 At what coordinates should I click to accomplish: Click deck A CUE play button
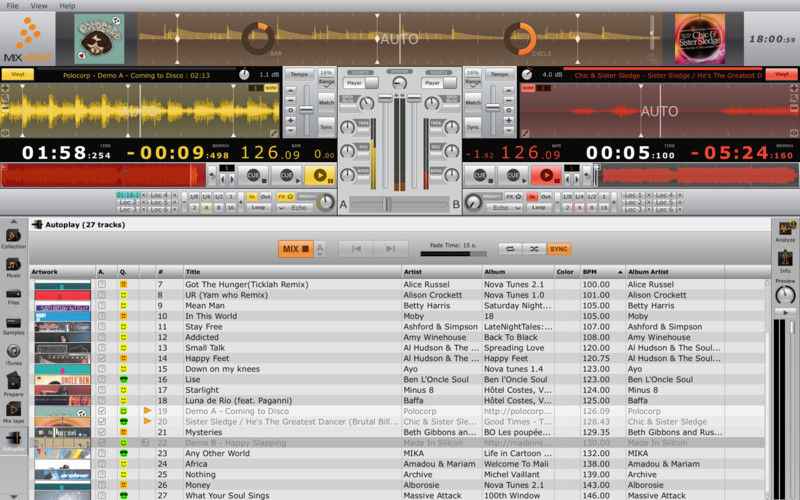coord(287,176)
